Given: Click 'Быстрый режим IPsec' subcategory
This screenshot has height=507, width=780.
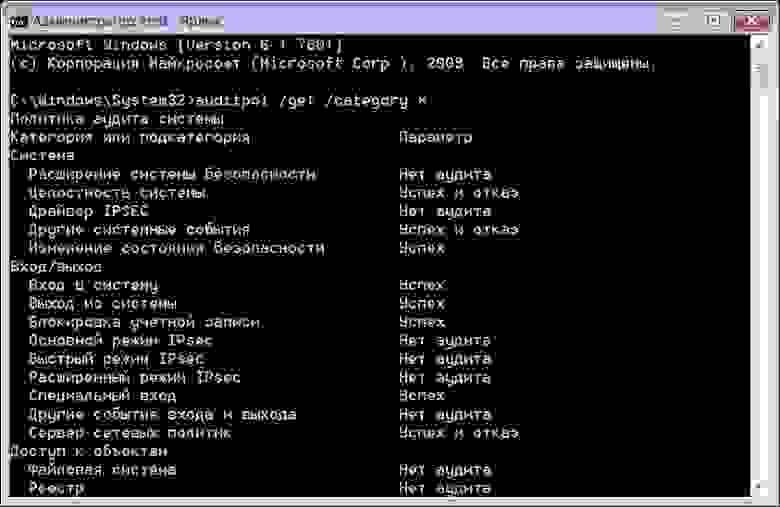Looking at the screenshot, I should (116, 359).
